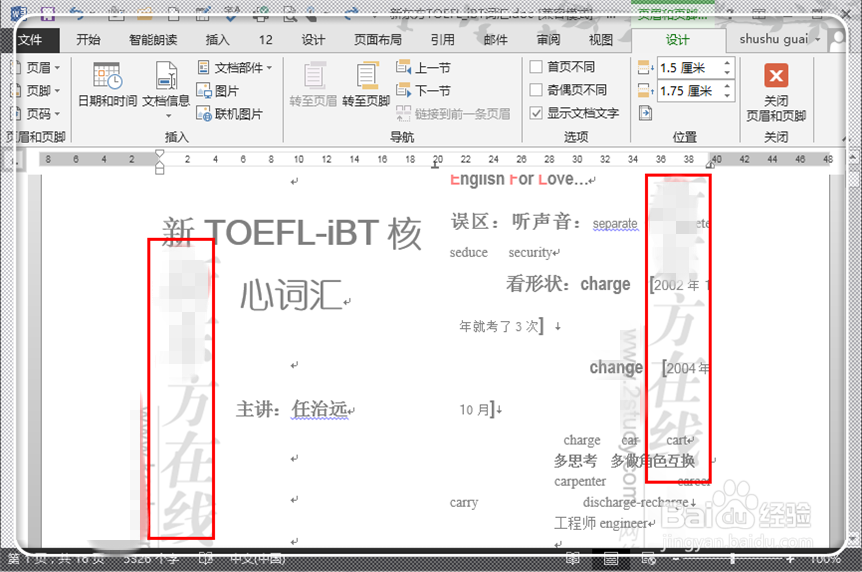
Task: Increase the 1.5 厘米 header distance
Action: click(x=727, y=63)
